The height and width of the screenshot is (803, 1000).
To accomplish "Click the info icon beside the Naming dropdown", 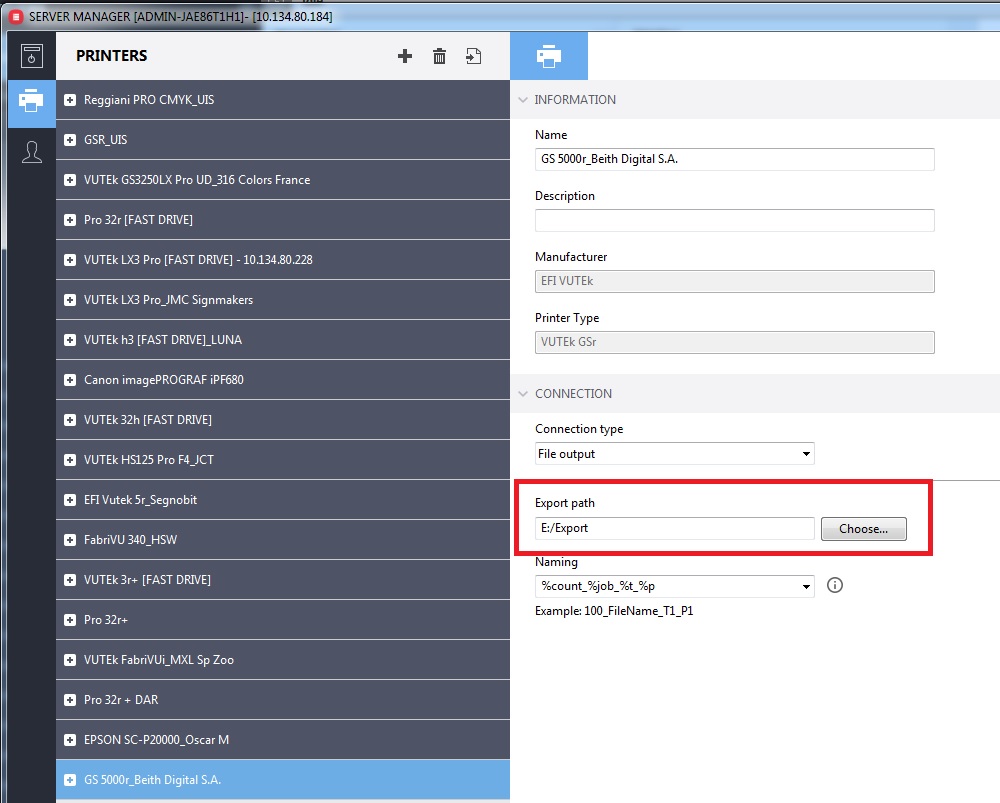I will click(x=835, y=586).
